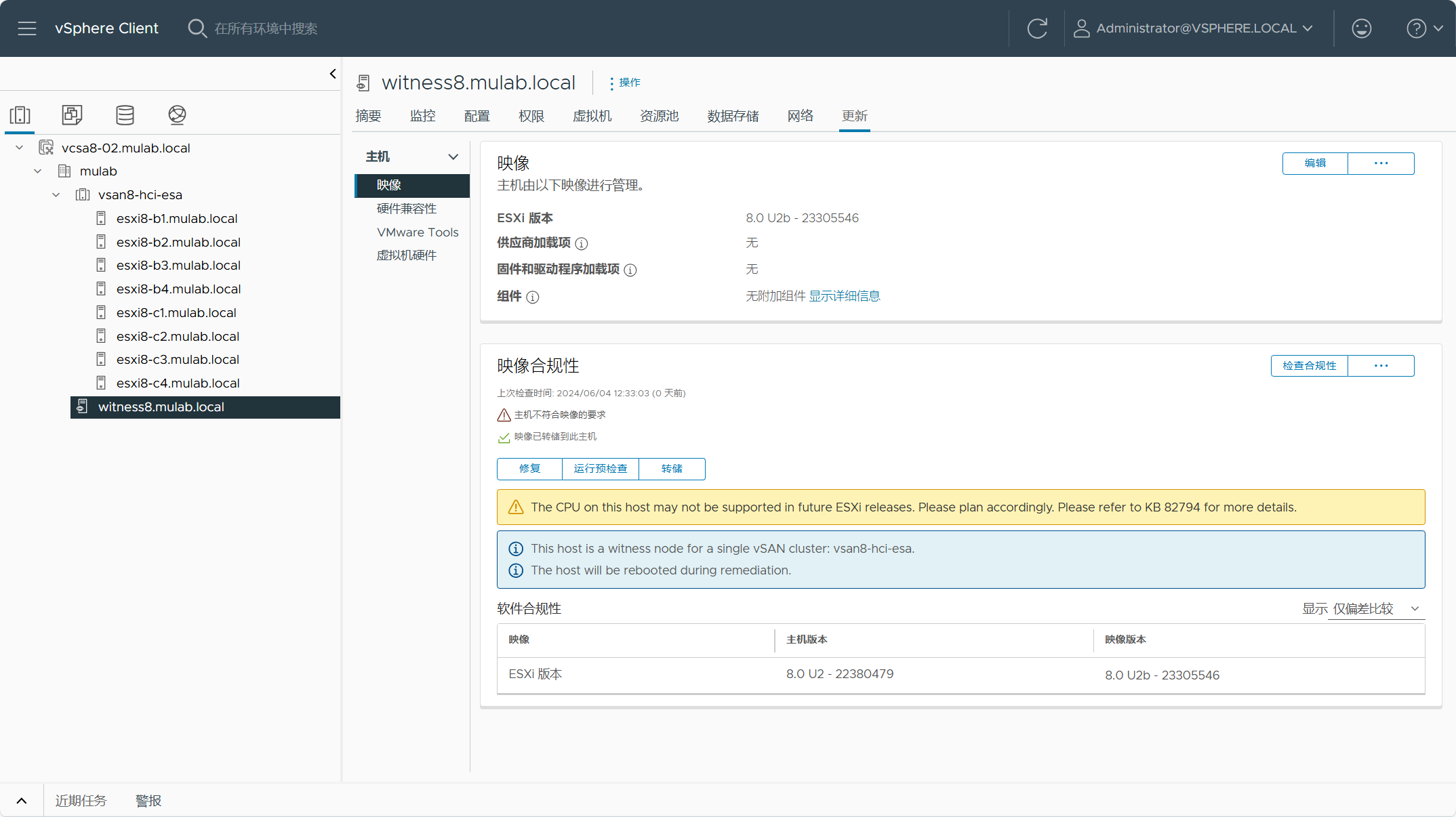This screenshot has width=1456, height=817.
Task: Collapse the left navigation pane
Action: (x=333, y=74)
